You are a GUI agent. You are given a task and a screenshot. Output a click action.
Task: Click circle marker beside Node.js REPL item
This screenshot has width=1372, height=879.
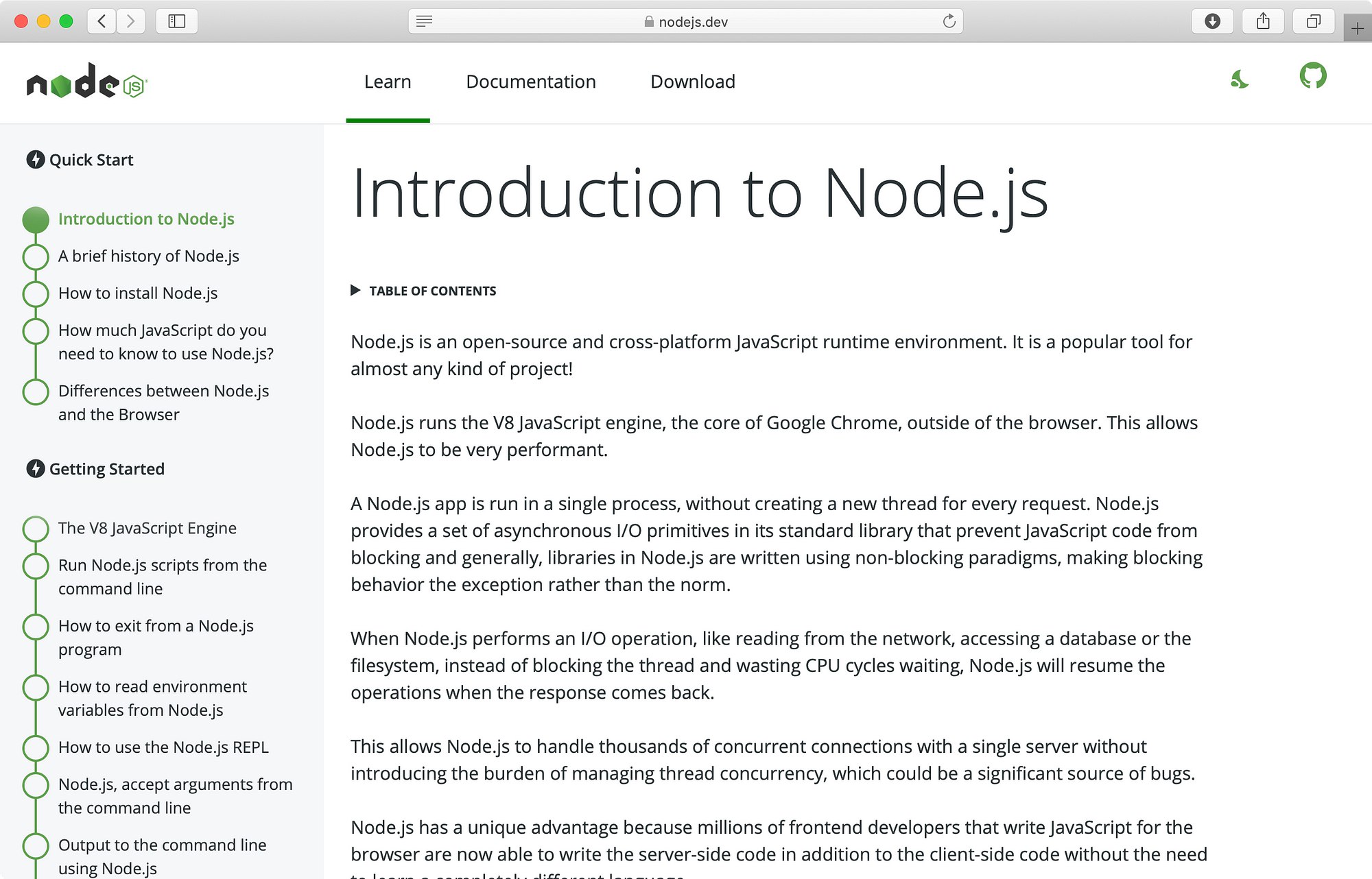click(x=36, y=748)
